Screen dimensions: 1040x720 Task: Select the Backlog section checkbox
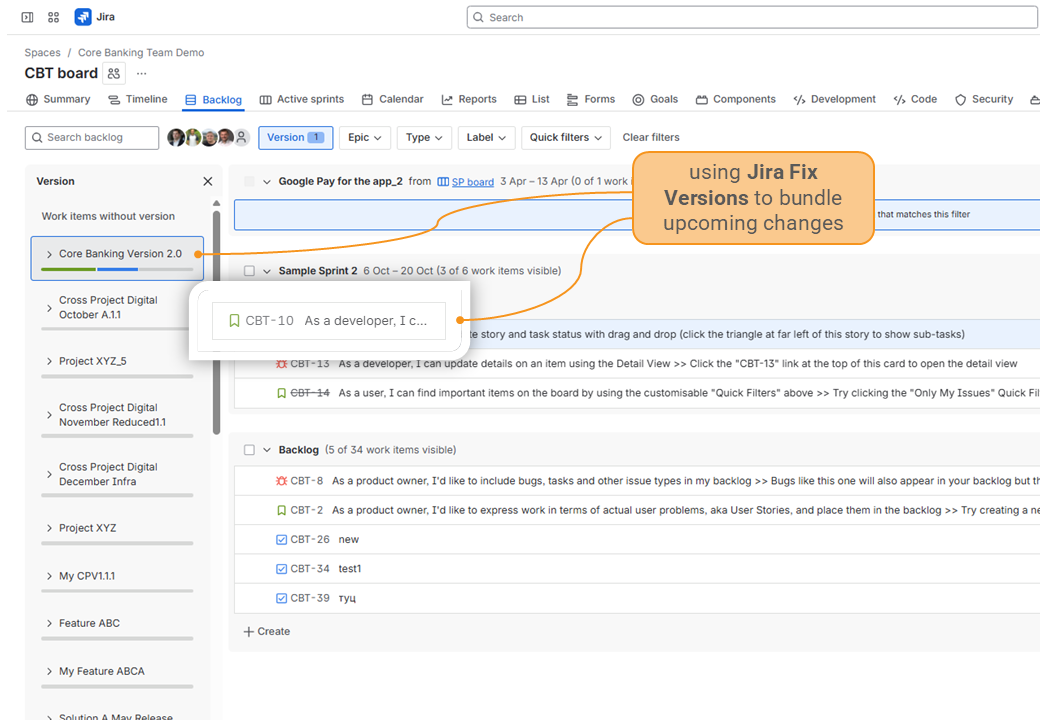coord(248,449)
